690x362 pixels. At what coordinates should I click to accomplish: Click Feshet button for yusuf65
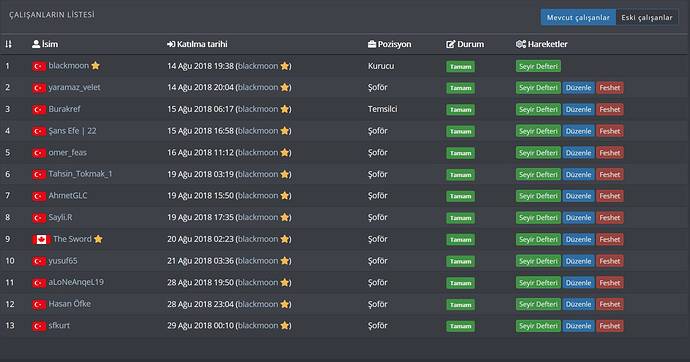[610, 261]
